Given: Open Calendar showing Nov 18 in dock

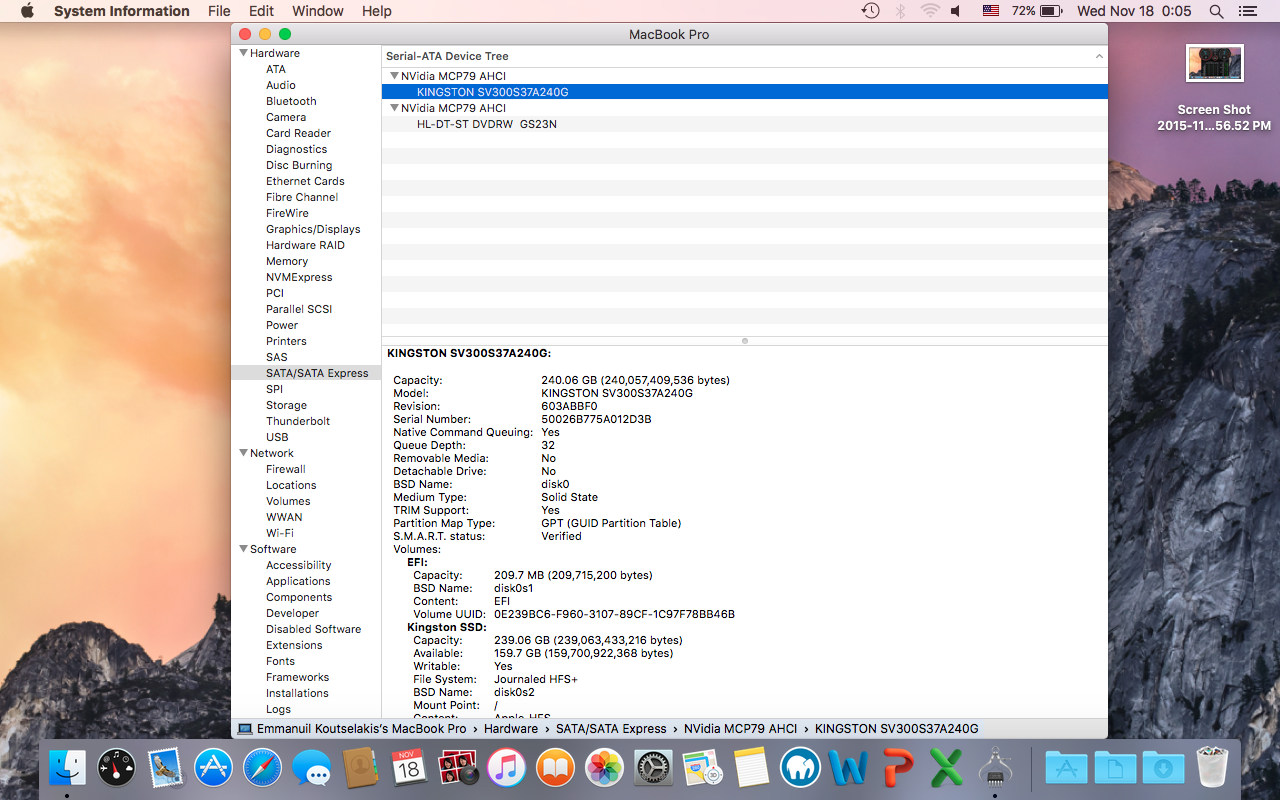Looking at the screenshot, I should (409, 768).
